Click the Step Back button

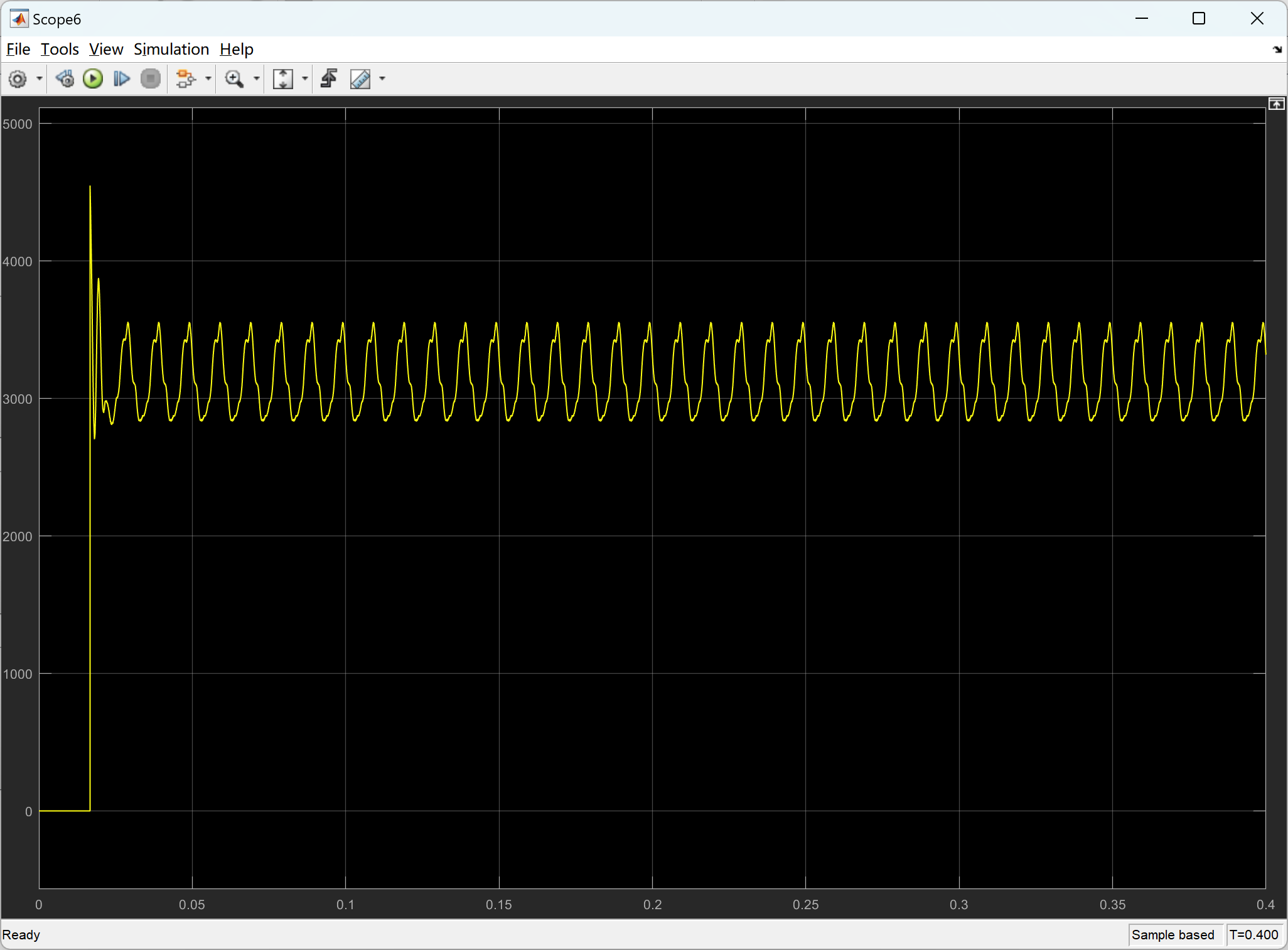pos(65,79)
